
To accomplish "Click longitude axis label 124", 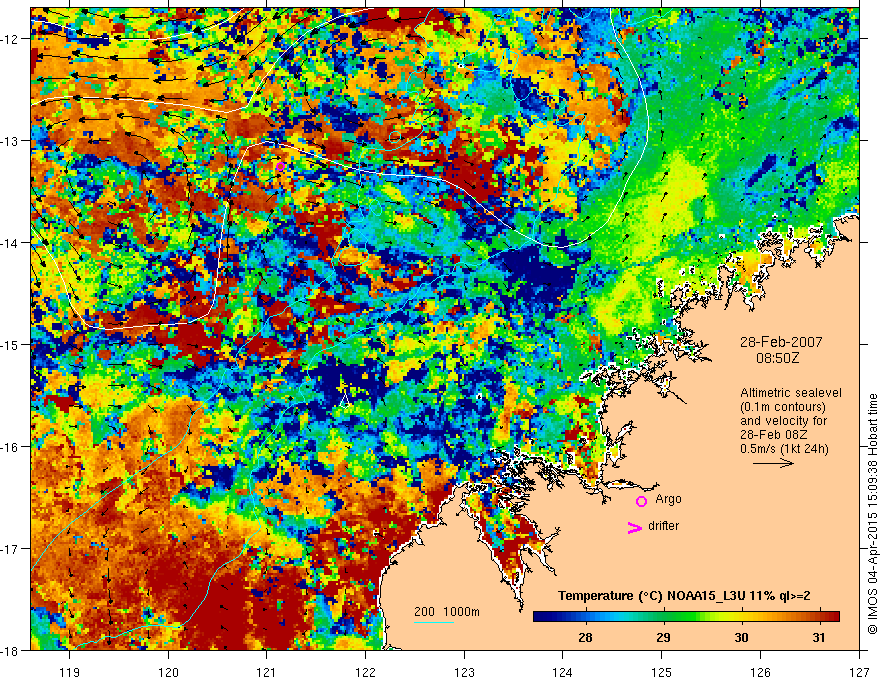I will (563, 672).
